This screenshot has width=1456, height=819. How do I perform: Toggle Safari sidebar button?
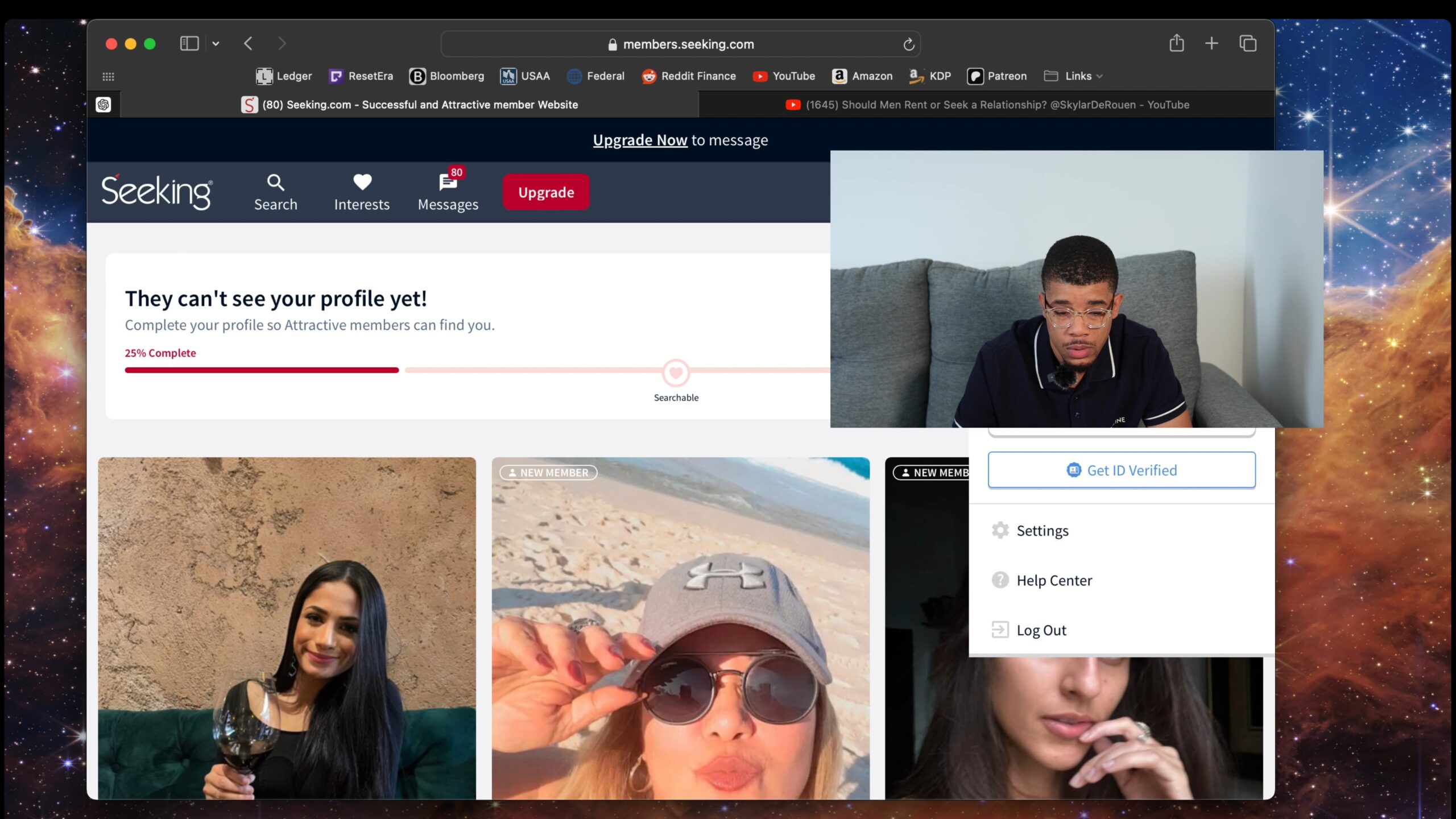point(189,44)
